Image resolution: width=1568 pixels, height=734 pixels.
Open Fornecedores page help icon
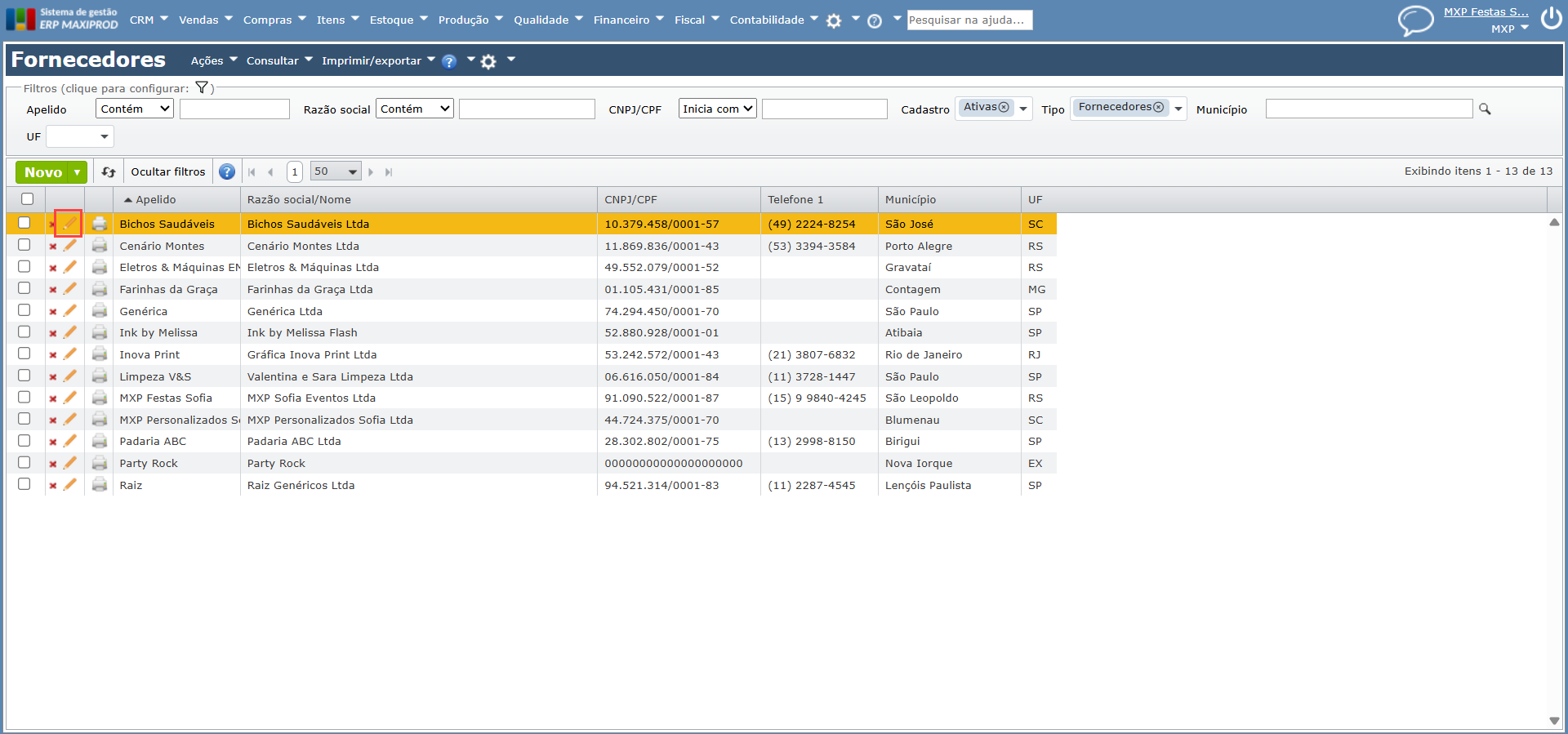click(449, 61)
